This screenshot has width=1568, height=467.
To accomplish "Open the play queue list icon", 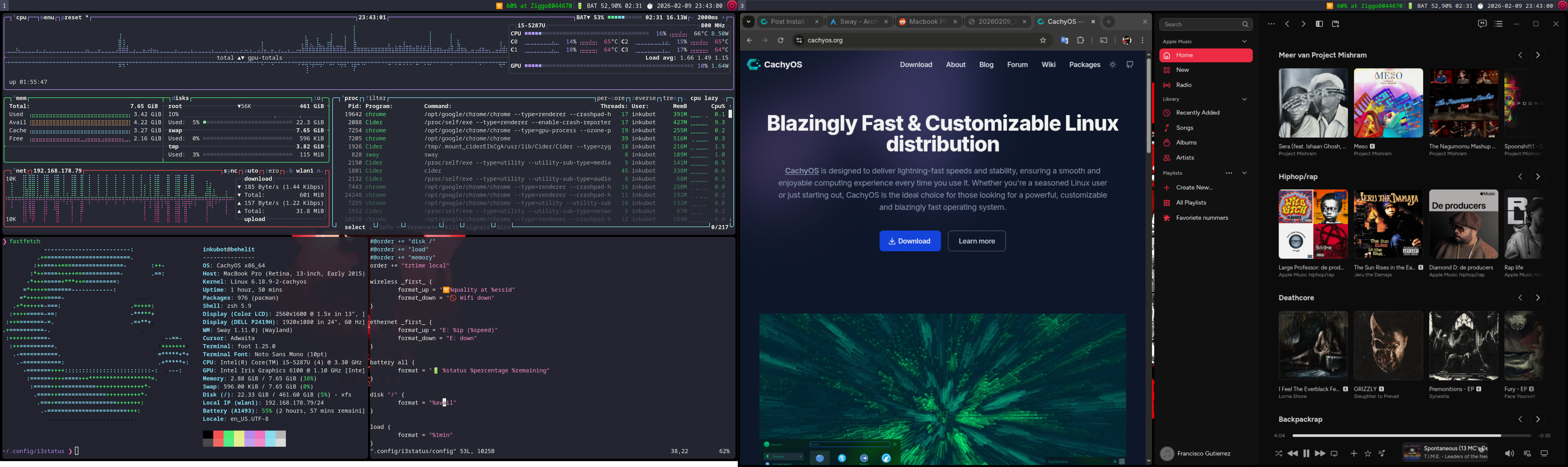I will pos(1498,24).
